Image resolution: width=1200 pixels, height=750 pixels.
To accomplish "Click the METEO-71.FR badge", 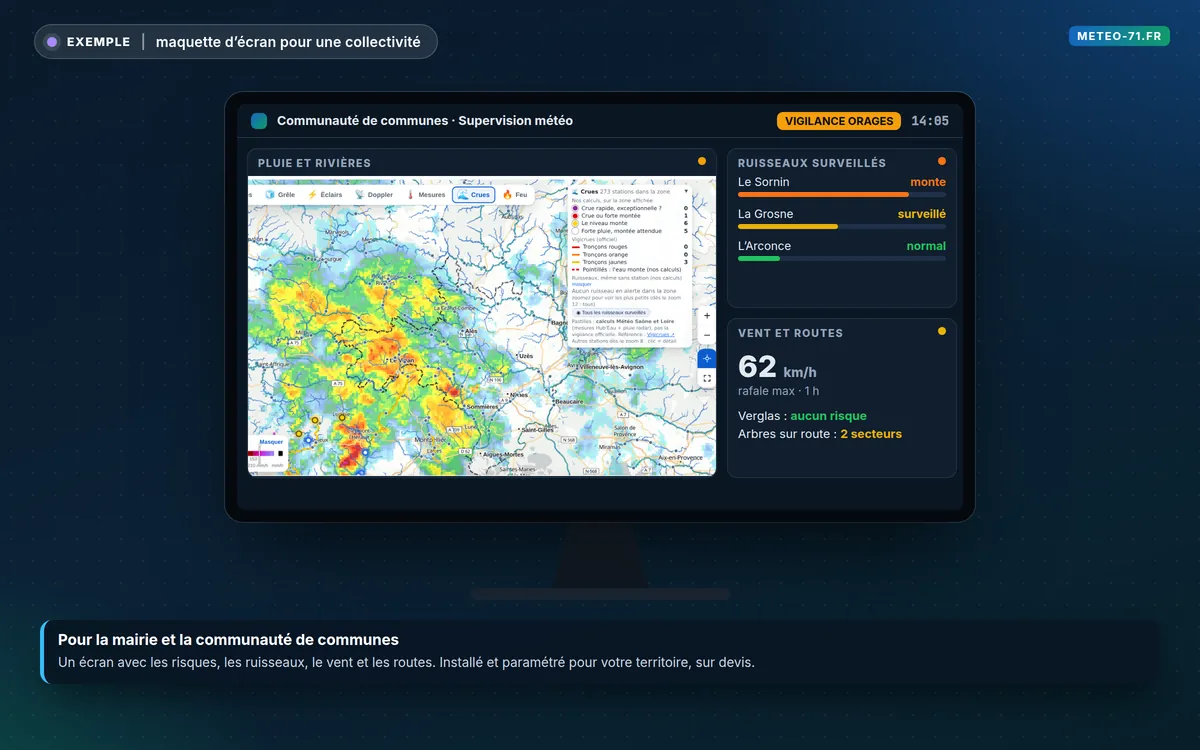I will click(1119, 36).
